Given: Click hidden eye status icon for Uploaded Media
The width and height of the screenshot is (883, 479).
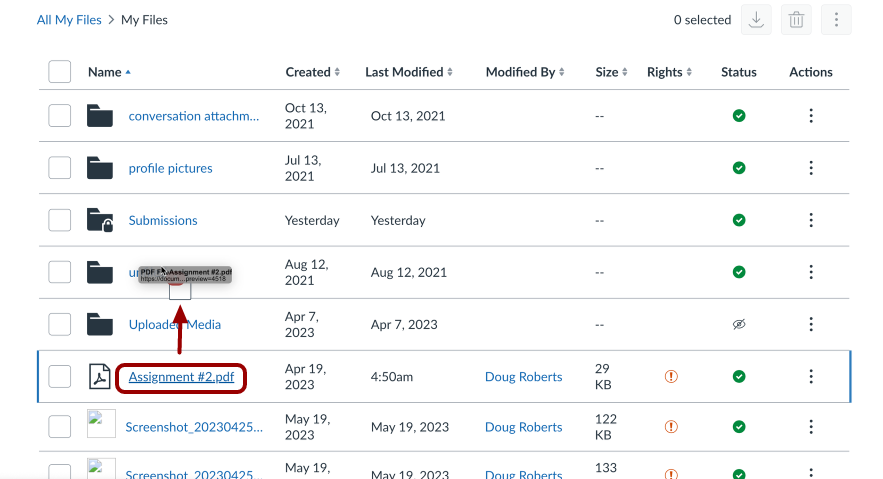Looking at the screenshot, I should pyautogui.click(x=739, y=324).
